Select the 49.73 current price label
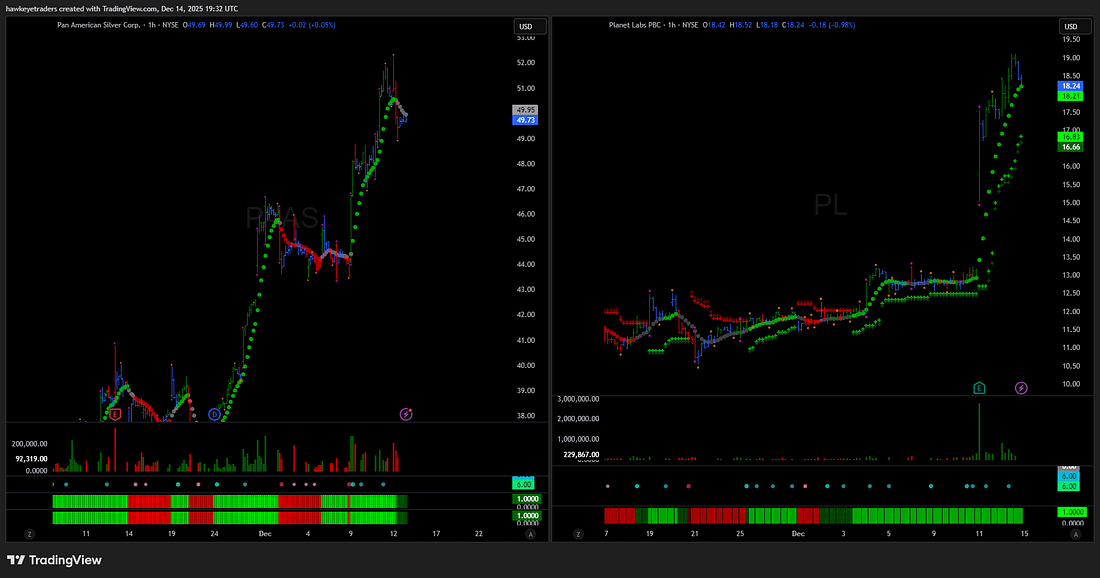 click(525, 121)
